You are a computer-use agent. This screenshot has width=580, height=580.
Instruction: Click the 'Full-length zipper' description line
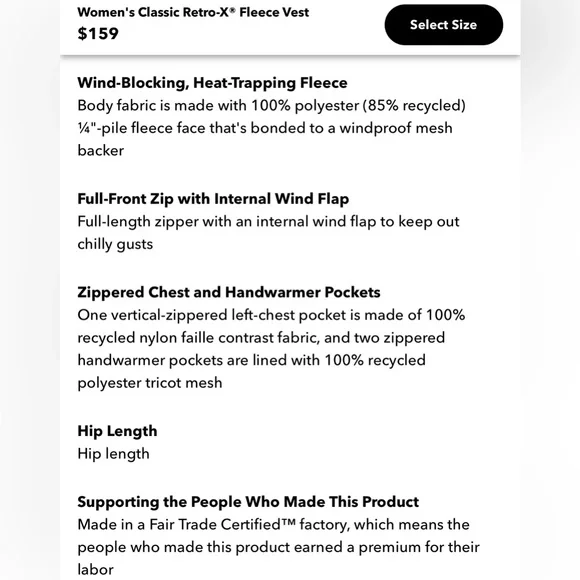[268, 222]
